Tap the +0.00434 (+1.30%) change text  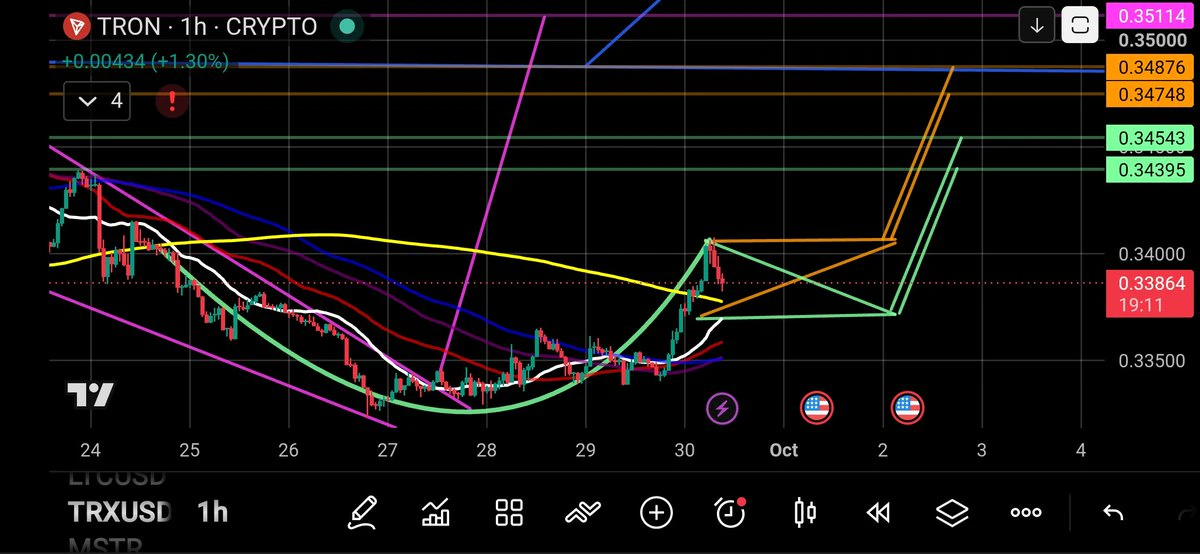(145, 61)
